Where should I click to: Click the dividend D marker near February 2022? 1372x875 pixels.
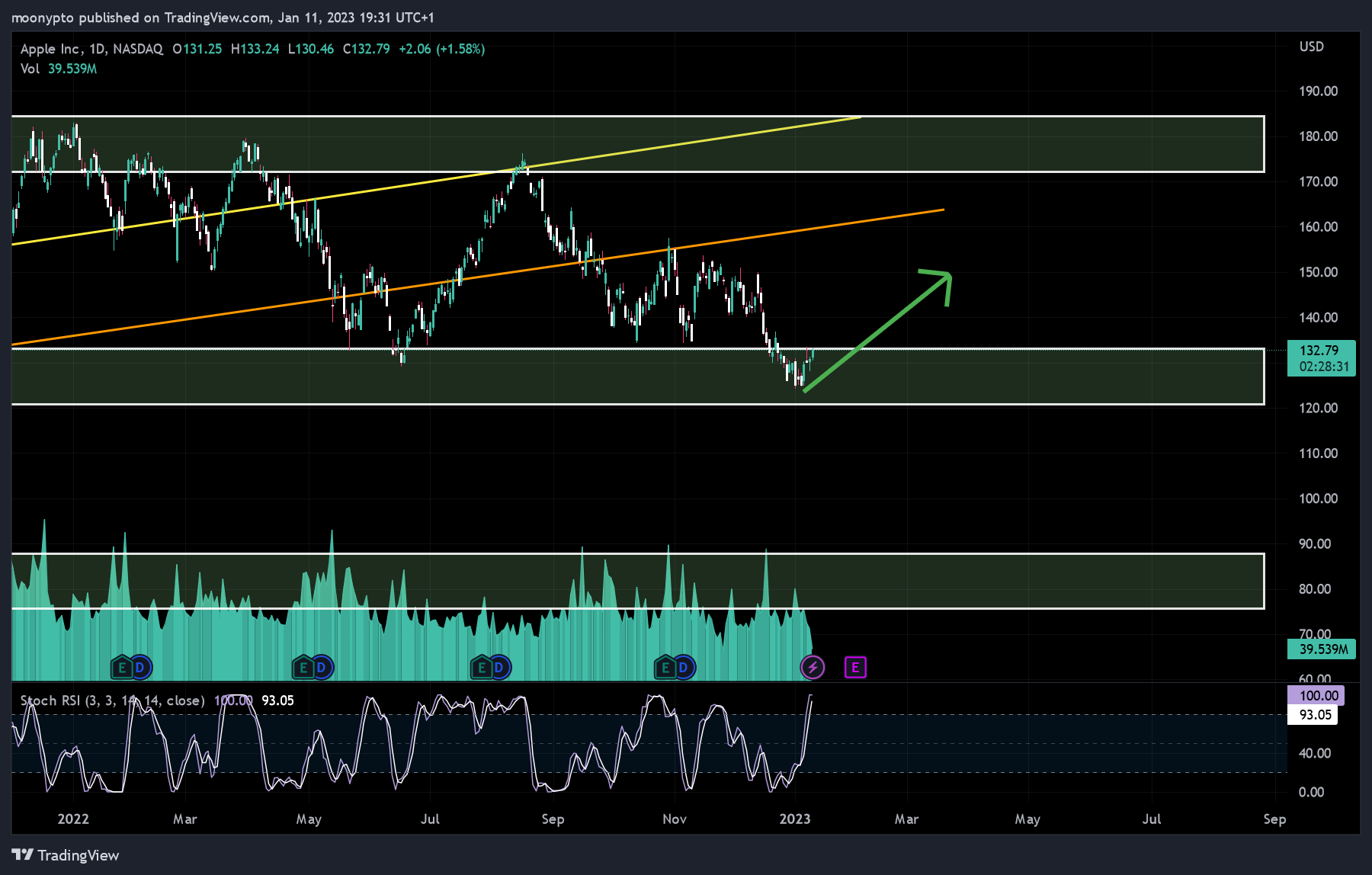[x=140, y=668]
